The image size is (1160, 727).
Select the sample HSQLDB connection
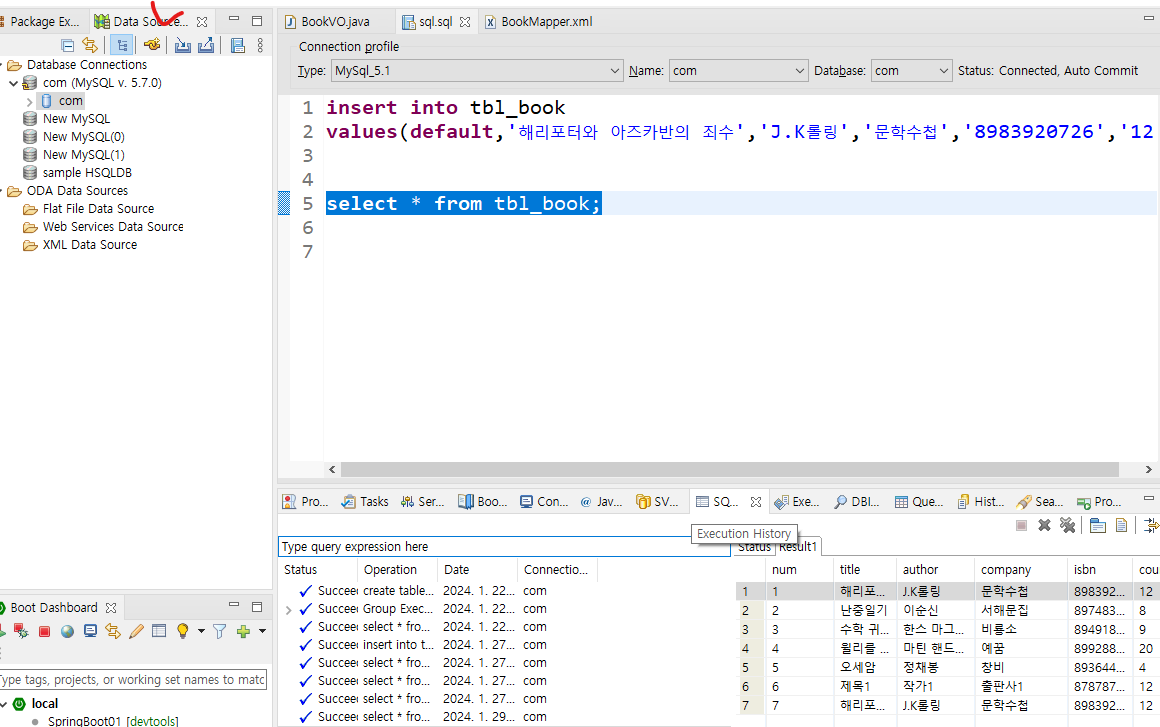[87, 173]
